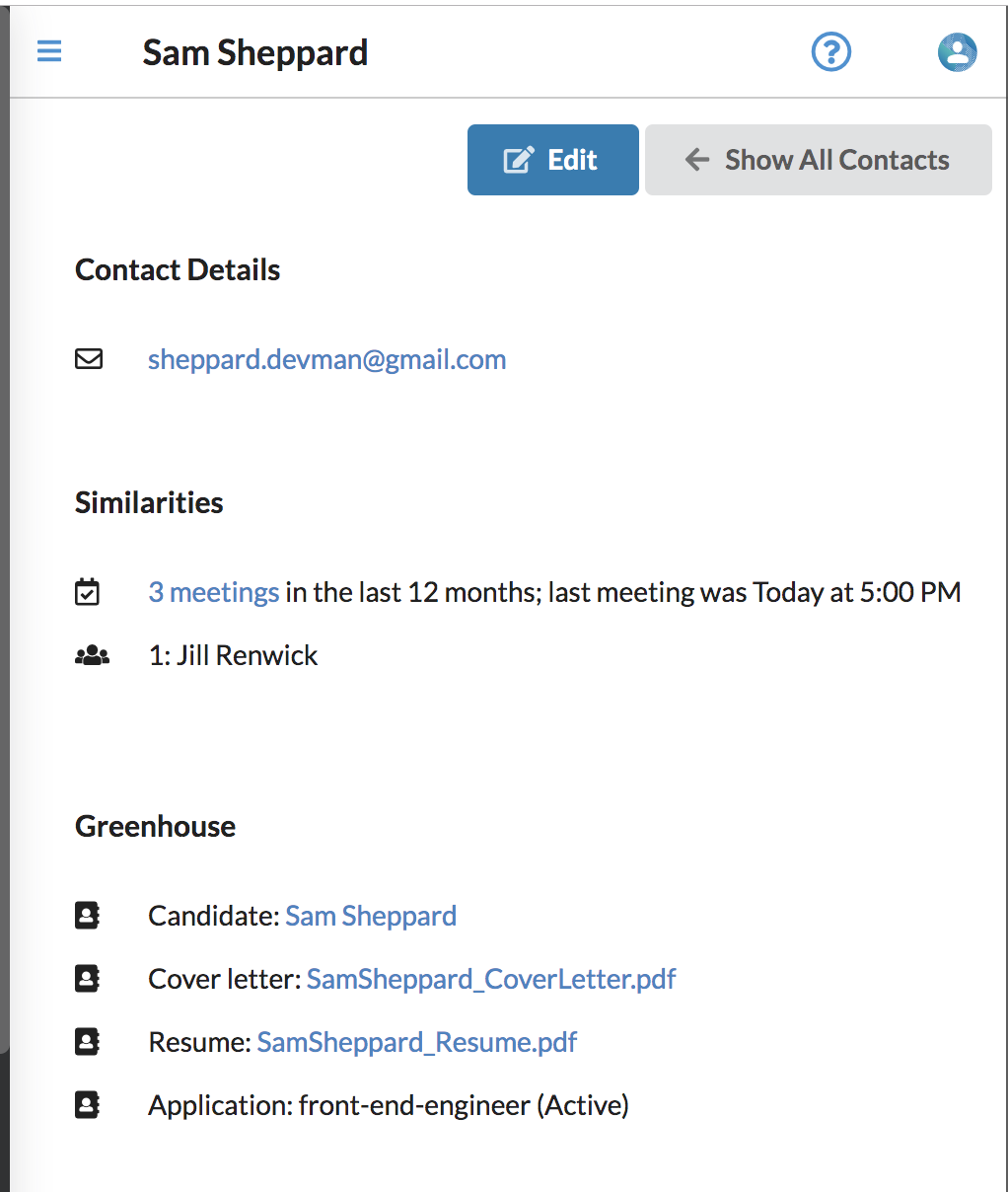Click the Candidate contact card icon
The height and width of the screenshot is (1192, 1008).
88,916
